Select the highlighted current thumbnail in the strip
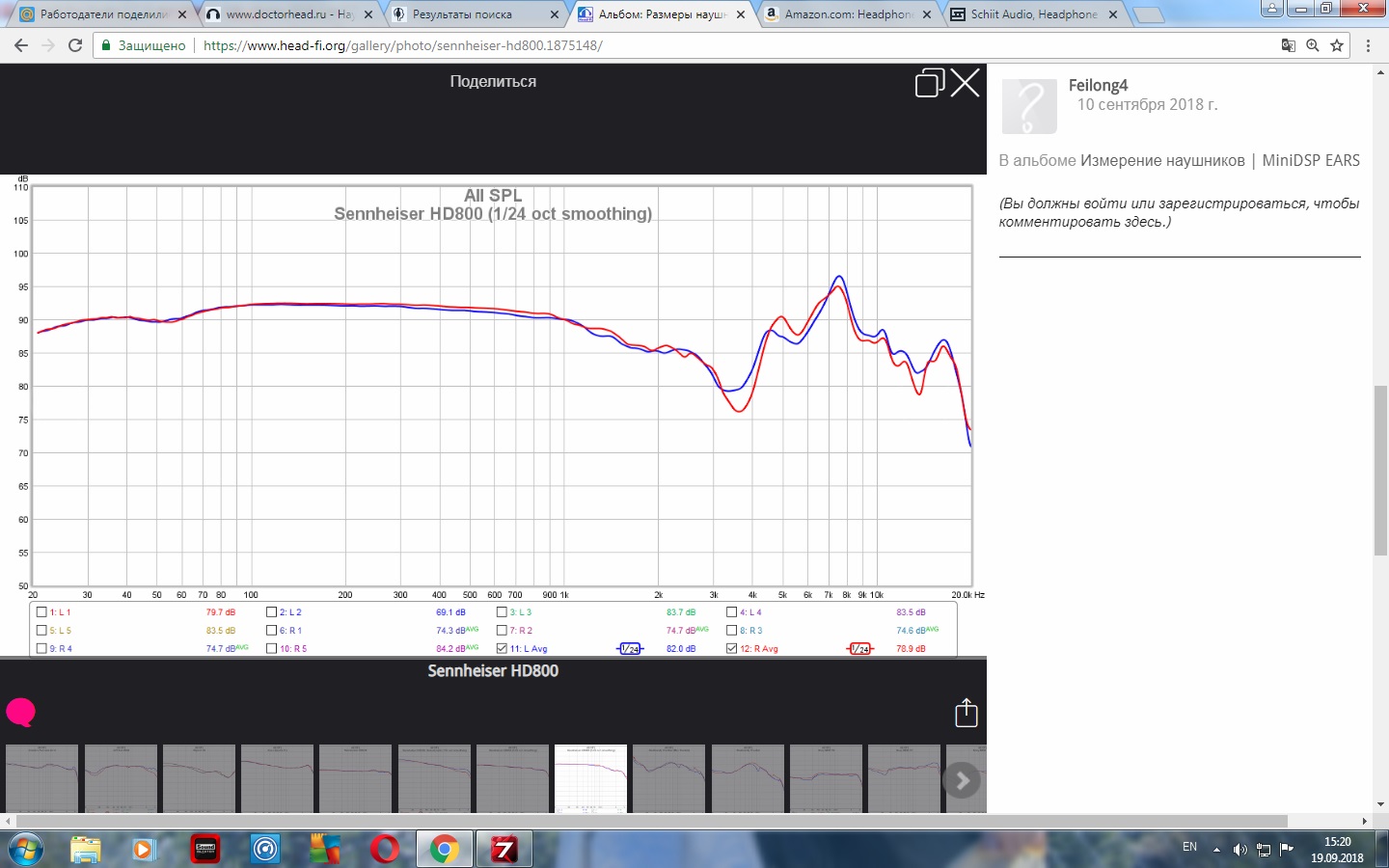This screenshot has width=1389, height=868. click(590, 778)
